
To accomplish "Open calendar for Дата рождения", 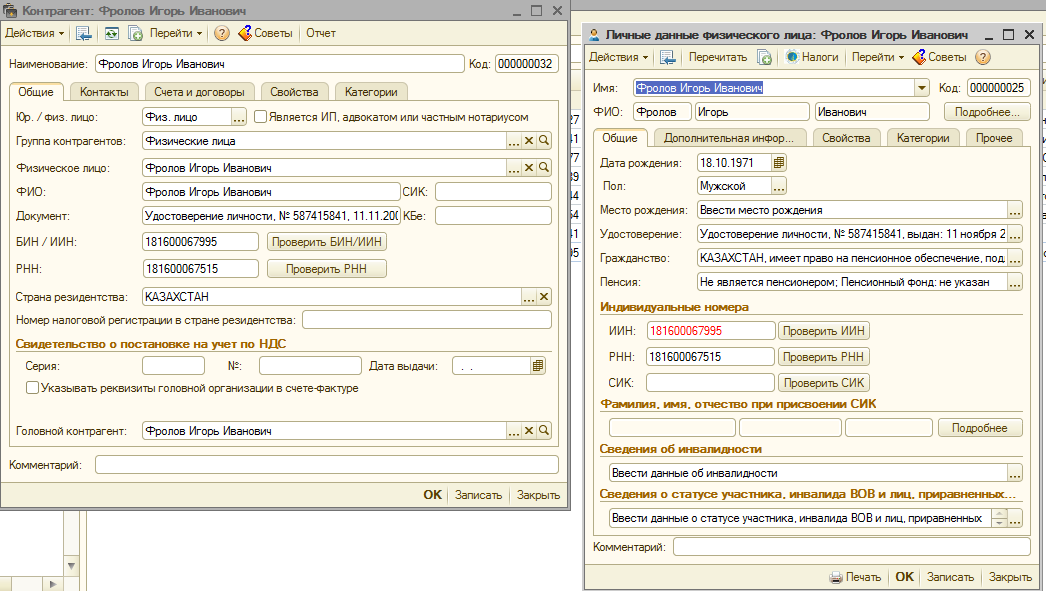I will point(778,163).
